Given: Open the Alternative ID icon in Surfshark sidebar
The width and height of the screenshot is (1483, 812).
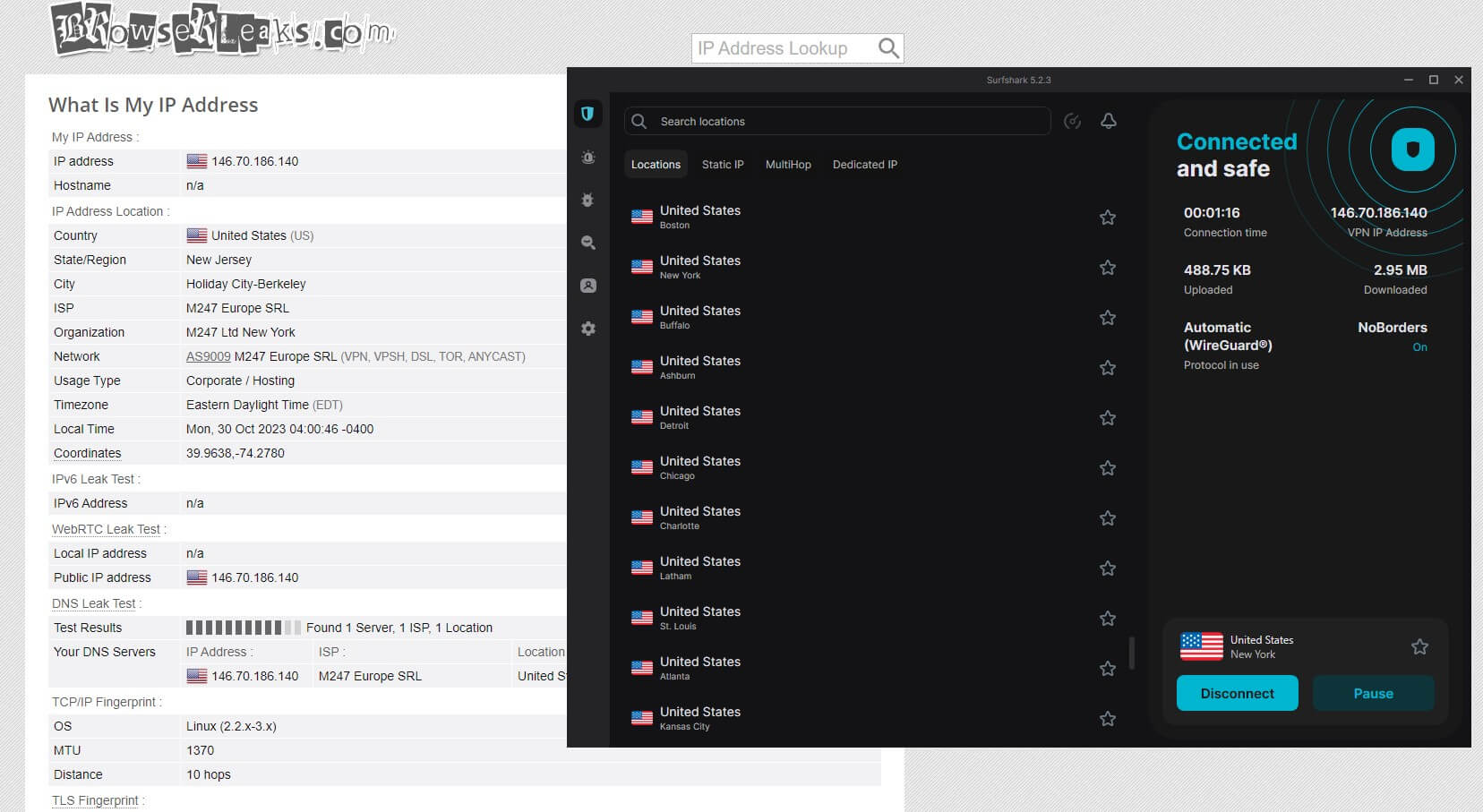Looking at the screenshot, I should 588,286.
